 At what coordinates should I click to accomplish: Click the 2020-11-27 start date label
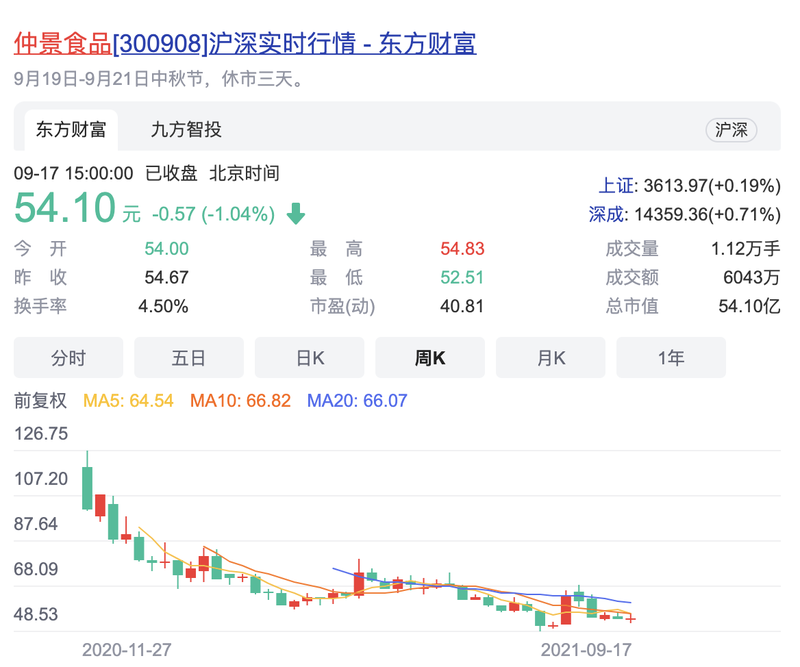127,650
